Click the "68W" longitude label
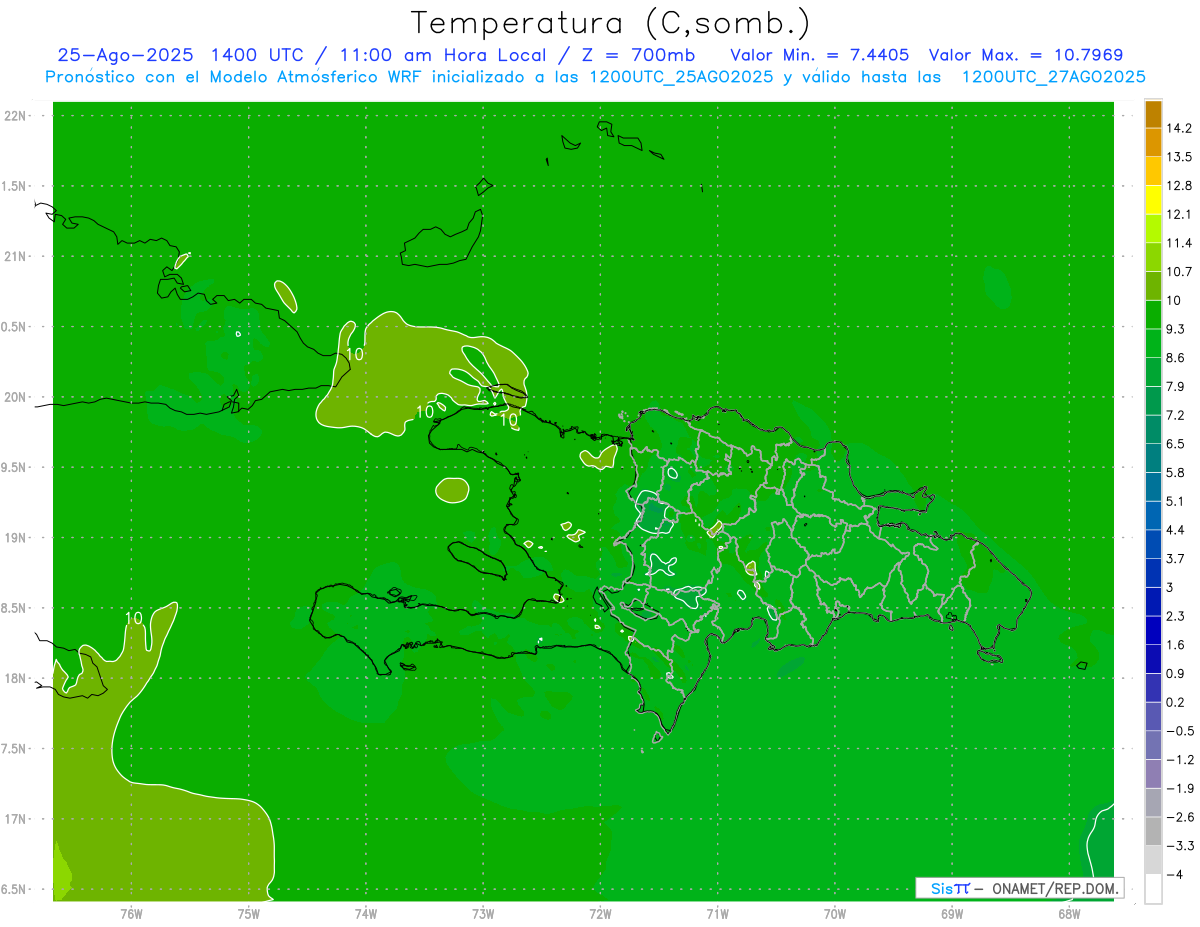The image size is (1200, 927). [x=1069, y=913]
